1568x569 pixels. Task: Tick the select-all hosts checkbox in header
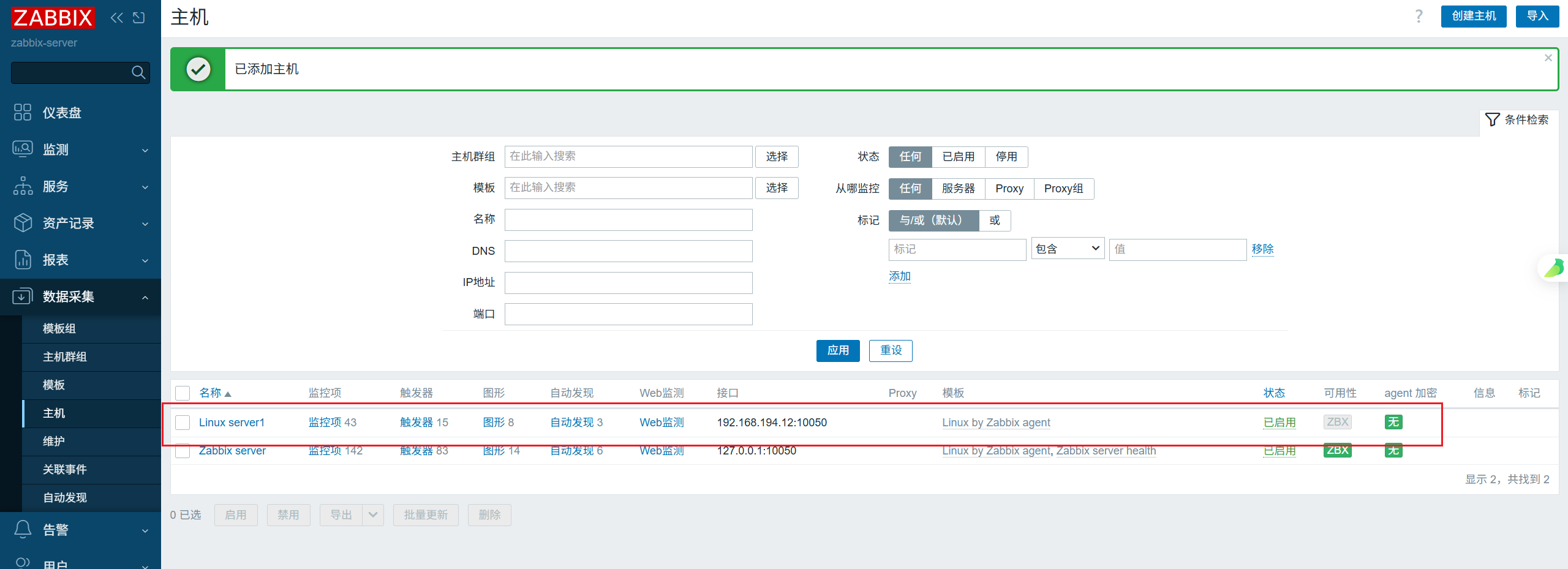point(183,393)
